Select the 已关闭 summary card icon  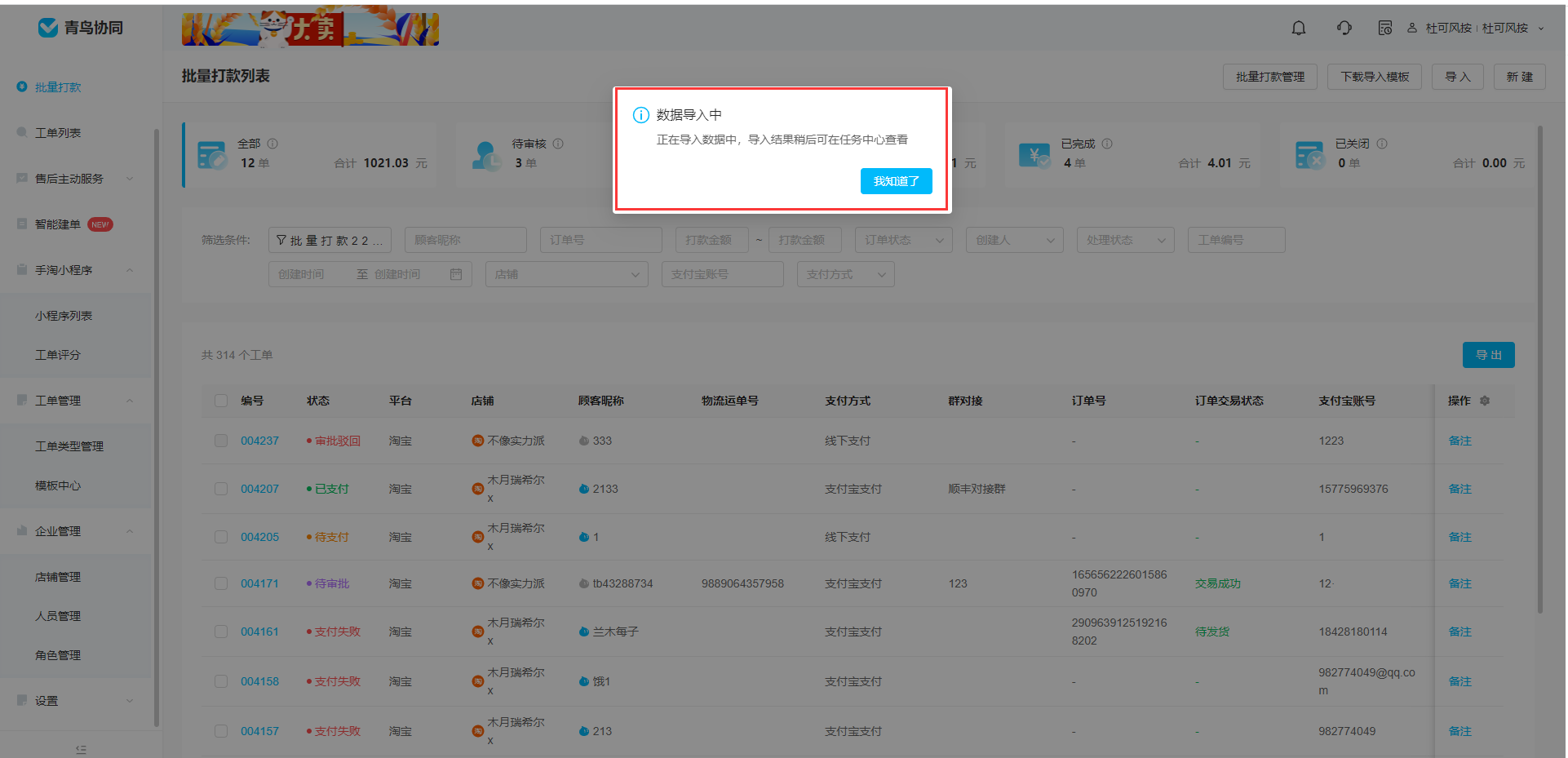tap(1310, 155)
